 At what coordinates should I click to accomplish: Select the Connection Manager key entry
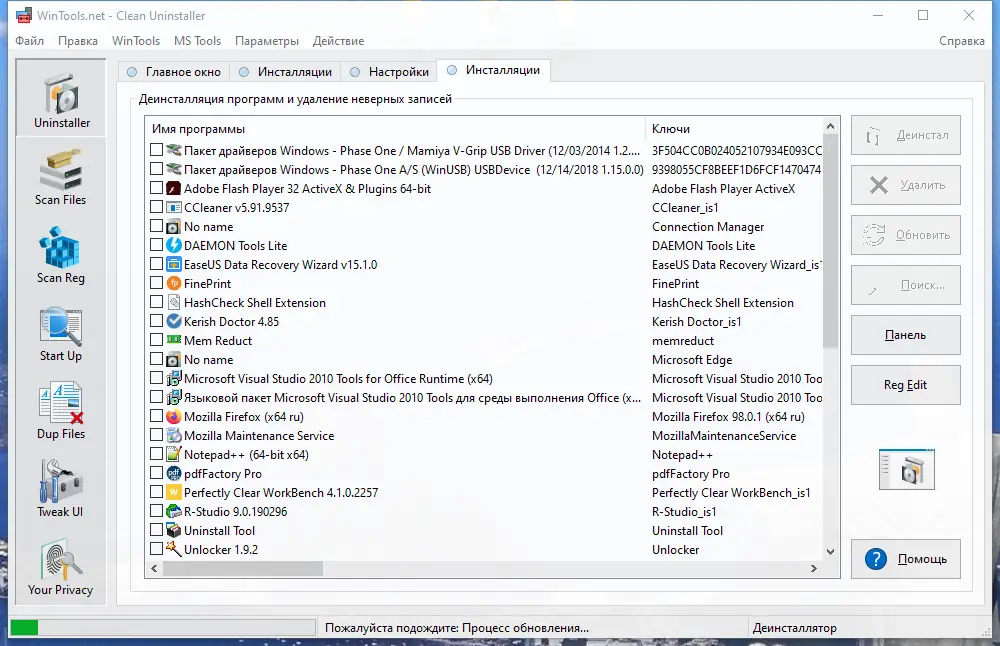click(708, 226)
